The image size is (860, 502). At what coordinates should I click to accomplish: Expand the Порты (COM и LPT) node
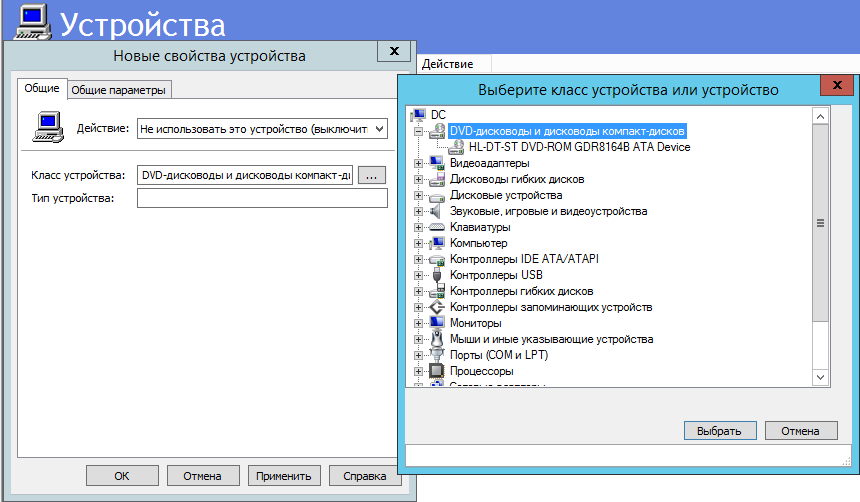[x=418, y=355]
